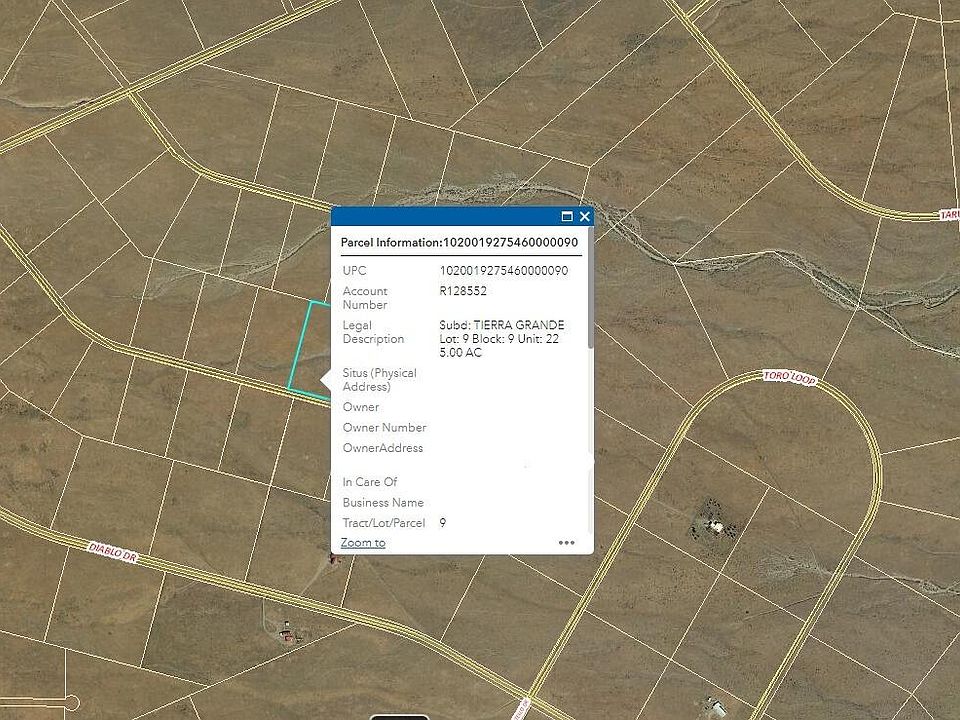Viewport: 960px width, 720px height.
Task: Click the partially visible TARU road label
Action: pyautogui.click(x=950, y=214)
